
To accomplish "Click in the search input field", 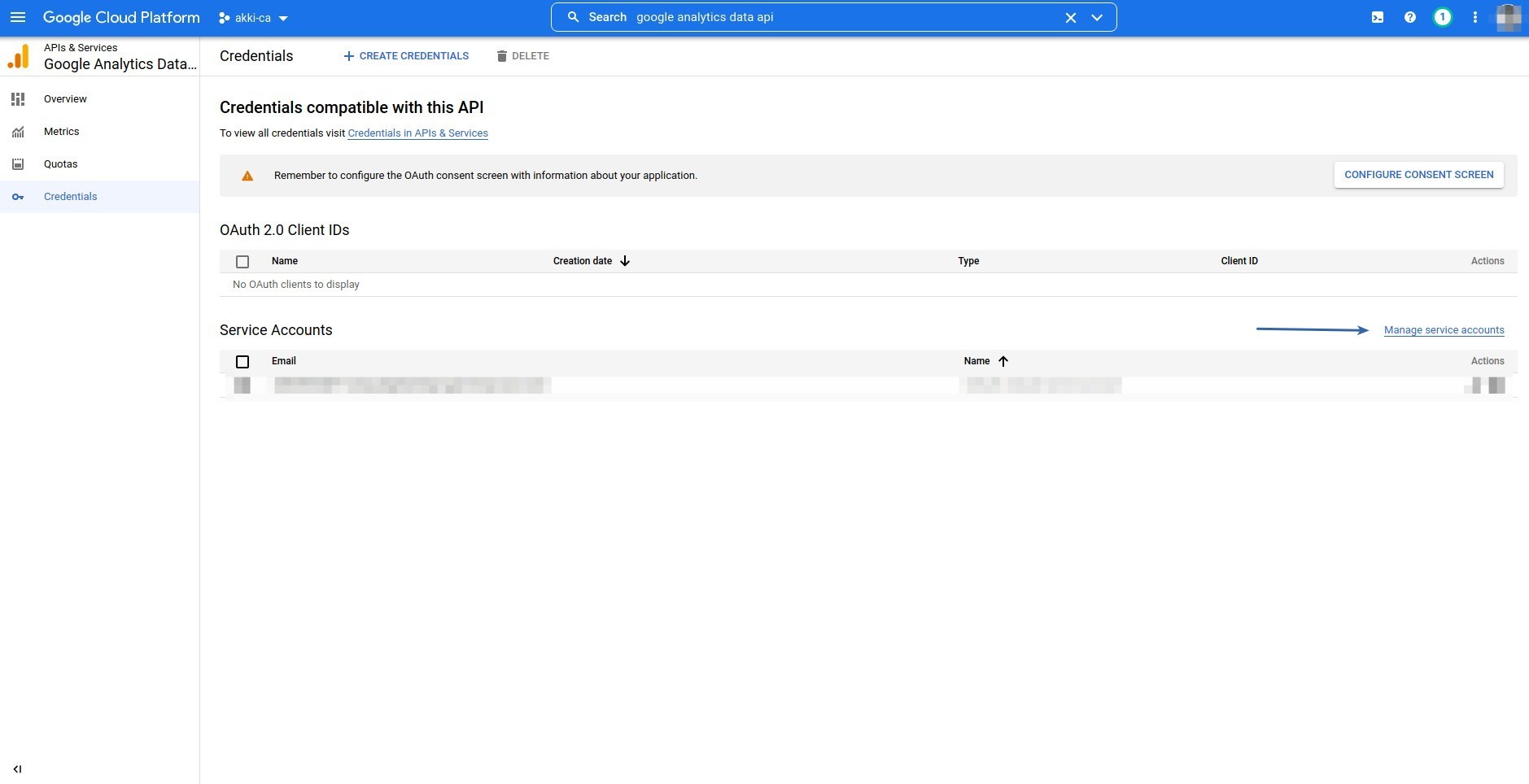I will click(x=838, y=17).
